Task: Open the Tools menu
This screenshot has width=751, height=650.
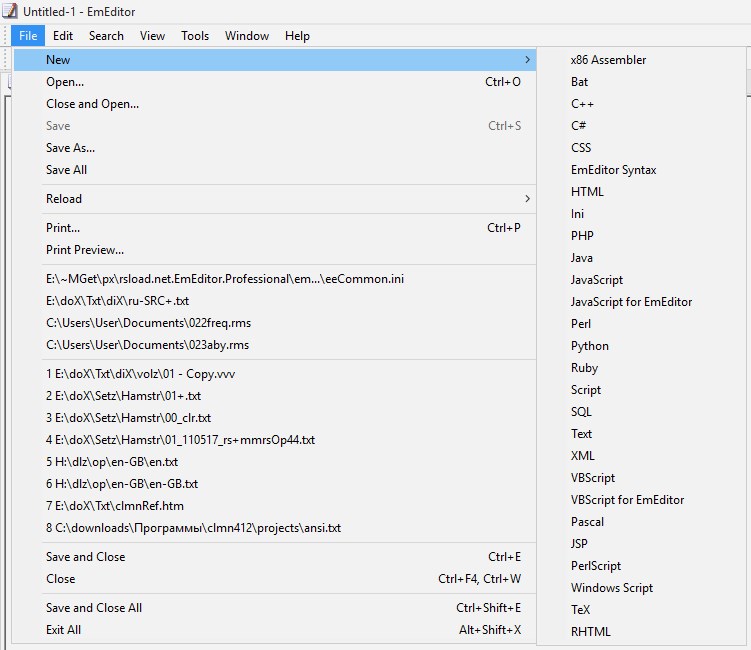Action: (x=195, y=36)
